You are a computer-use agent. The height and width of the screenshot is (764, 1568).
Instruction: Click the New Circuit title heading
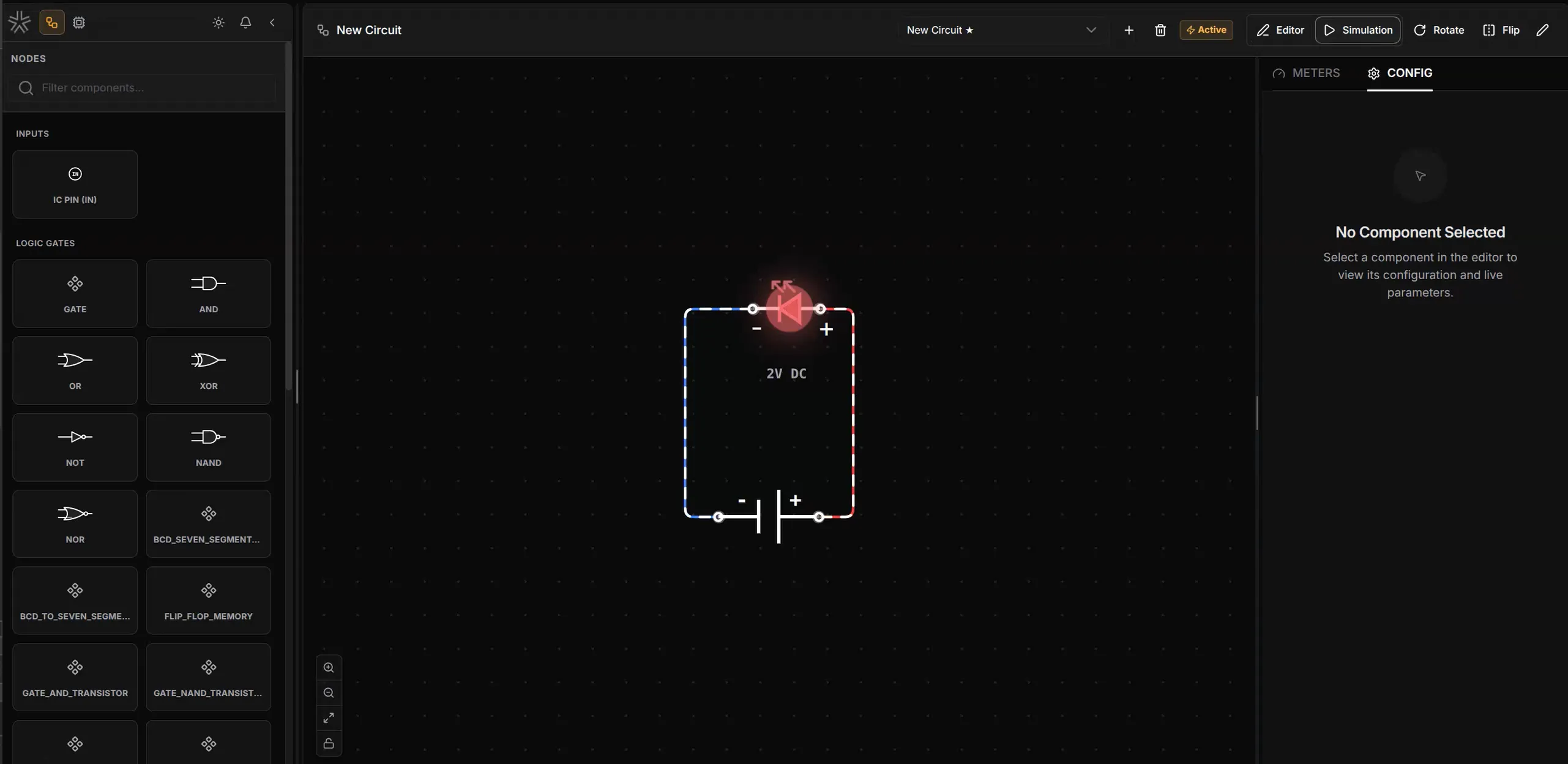coord(369,30)
